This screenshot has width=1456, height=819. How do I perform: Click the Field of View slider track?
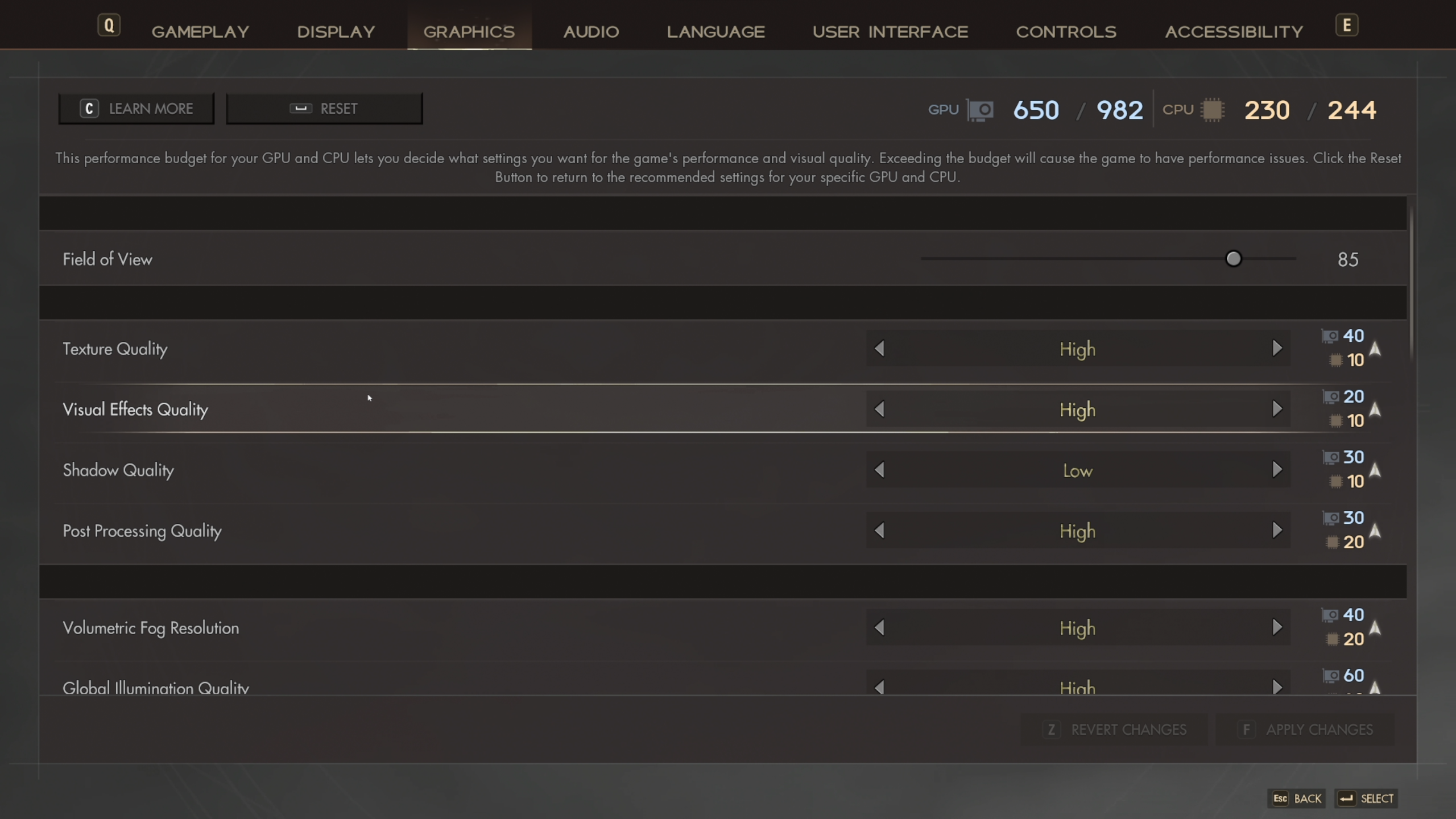coord(1108,259)
